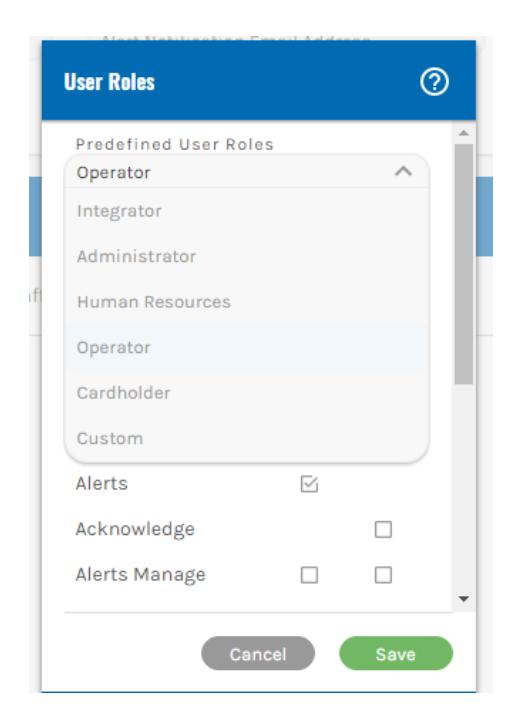Select the highlighted Operator list option
The height and width of the screenshot is (726, 509).
click(246, 347)
